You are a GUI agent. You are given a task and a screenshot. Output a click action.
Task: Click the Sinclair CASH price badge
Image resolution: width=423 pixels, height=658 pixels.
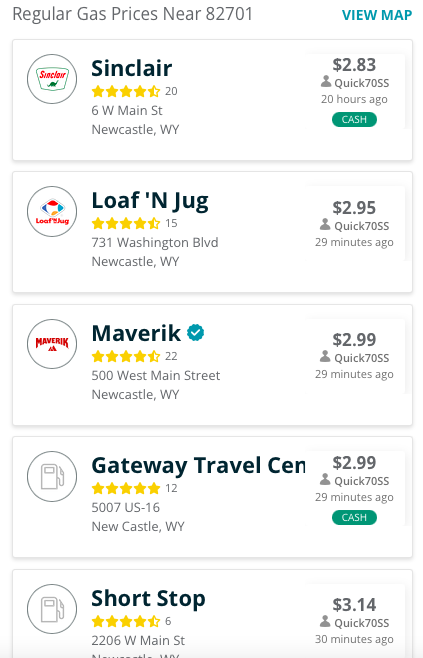(354, 120)
